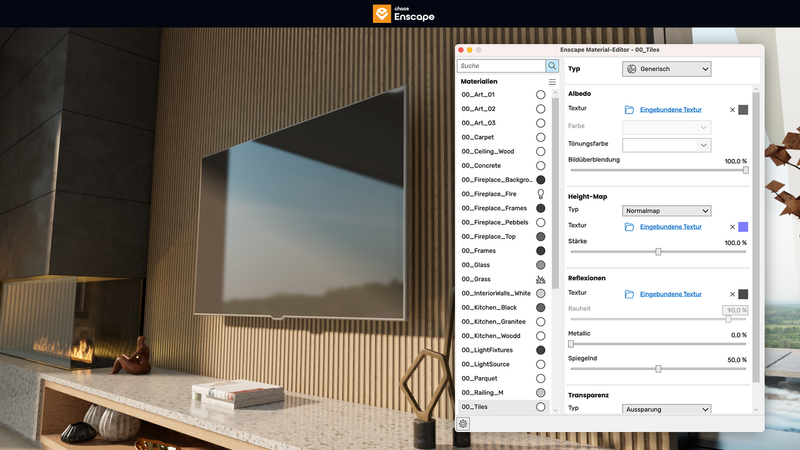Adjust the Metallic slider handle
Viewport: 800px width, 450px height.
[571, 344]
